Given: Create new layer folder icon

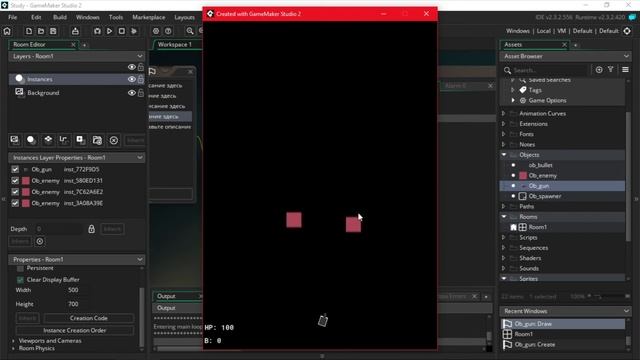Looking at the screenshot, I should tap(97, 140).
